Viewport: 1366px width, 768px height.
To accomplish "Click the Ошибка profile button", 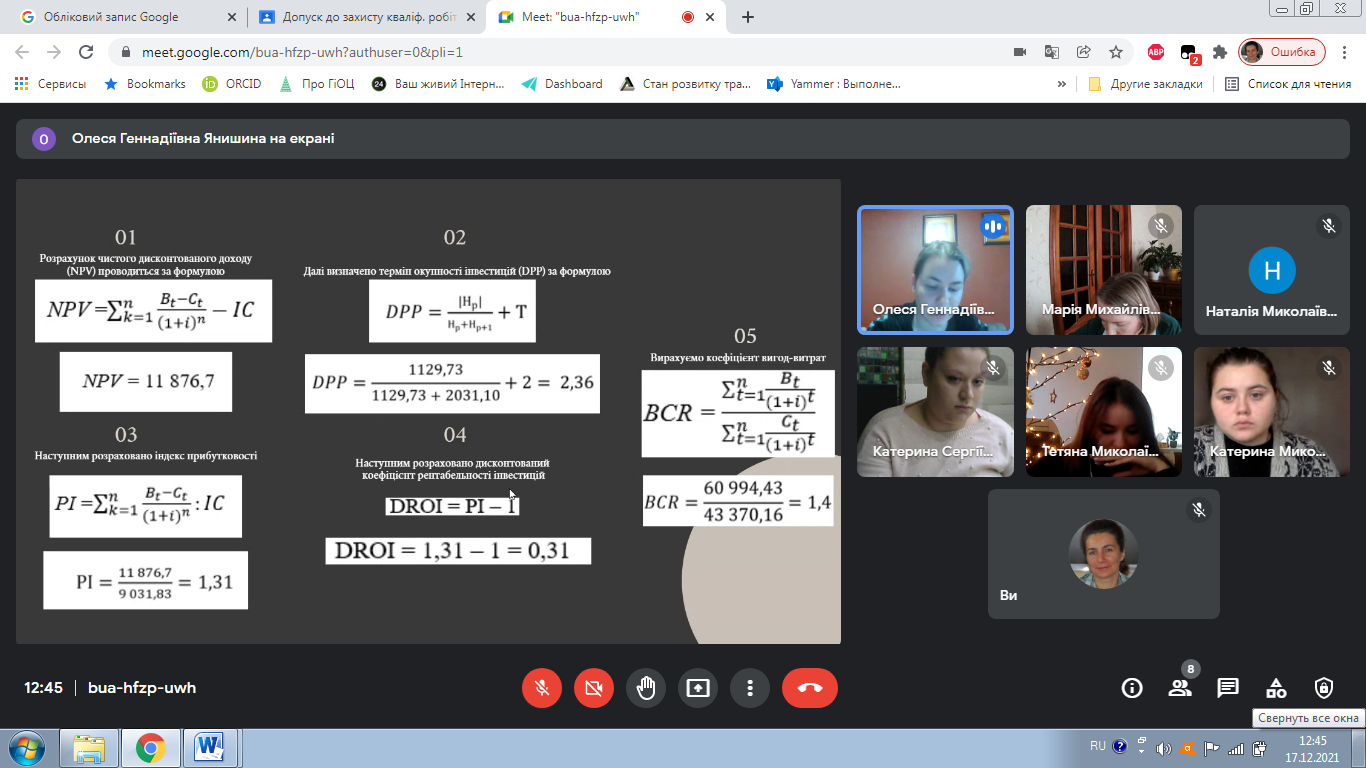I will coord(1283,52).
